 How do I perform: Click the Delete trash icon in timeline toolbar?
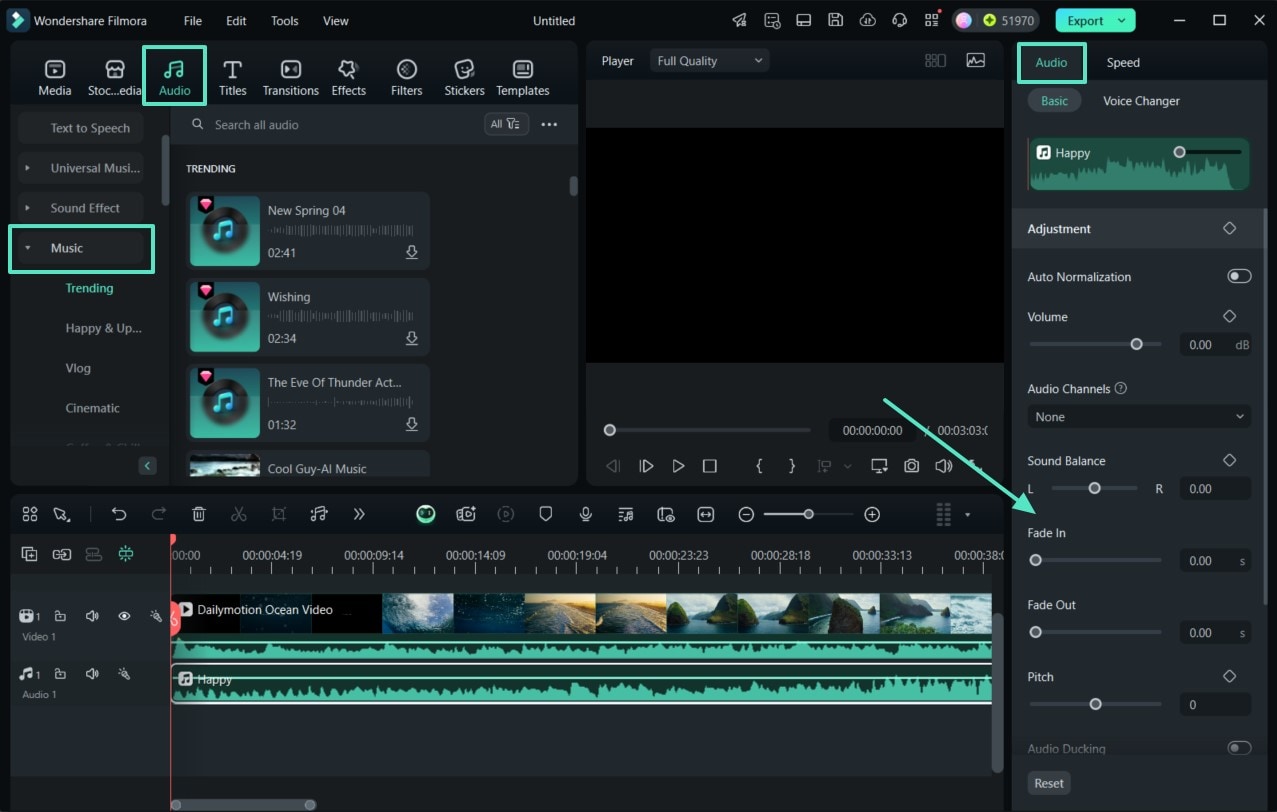[199, 514]
